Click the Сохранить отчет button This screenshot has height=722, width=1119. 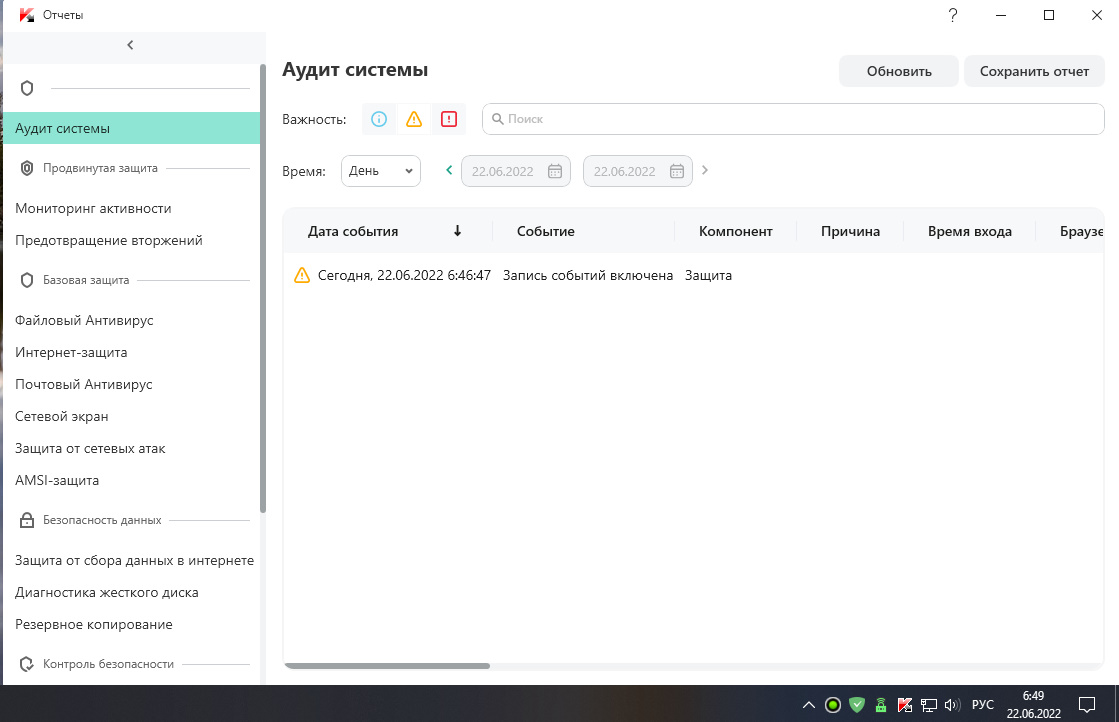coord(1034,71)
